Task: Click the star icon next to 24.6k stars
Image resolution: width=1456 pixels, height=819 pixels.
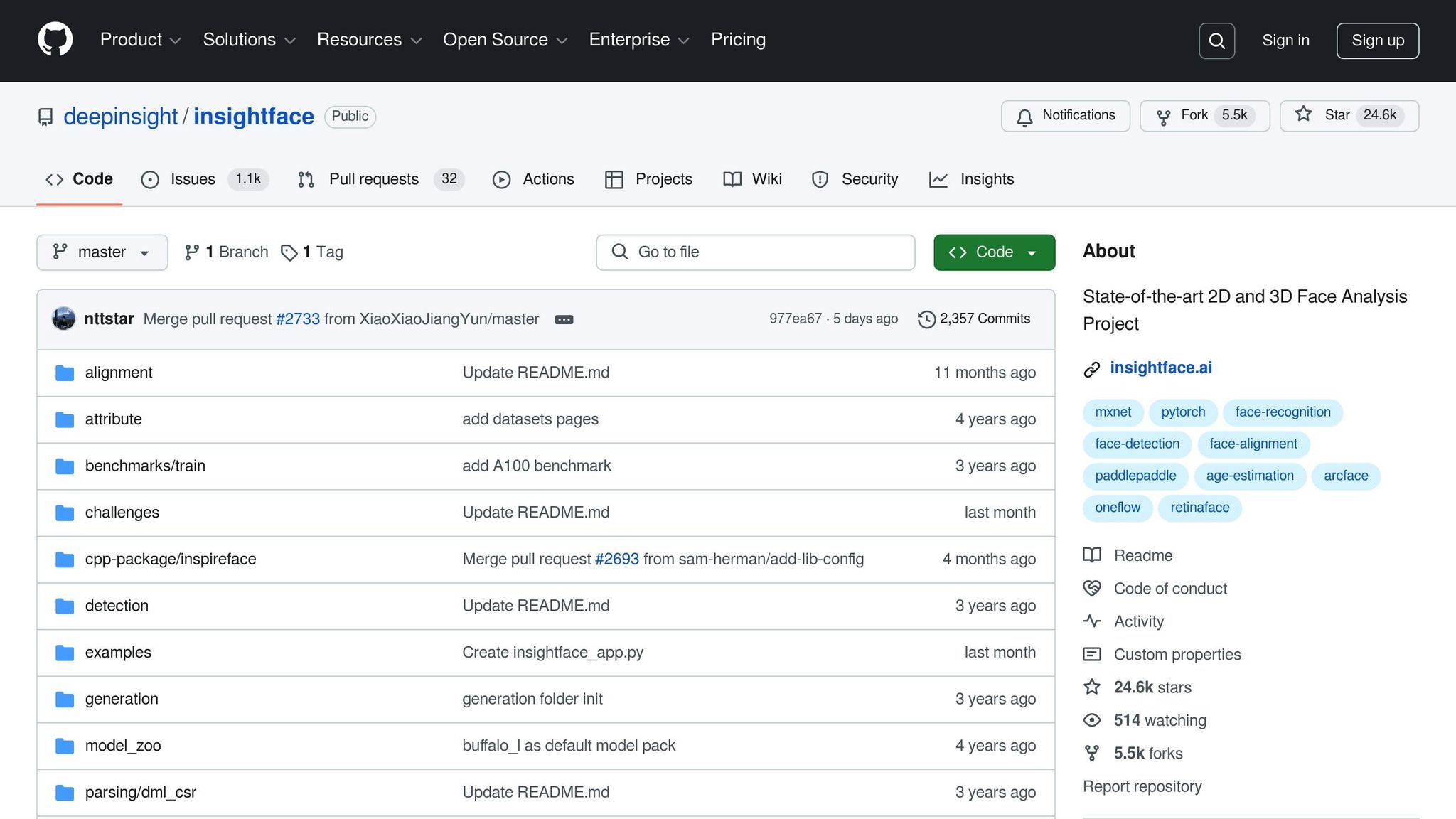Action: (x=1092, y=687)
